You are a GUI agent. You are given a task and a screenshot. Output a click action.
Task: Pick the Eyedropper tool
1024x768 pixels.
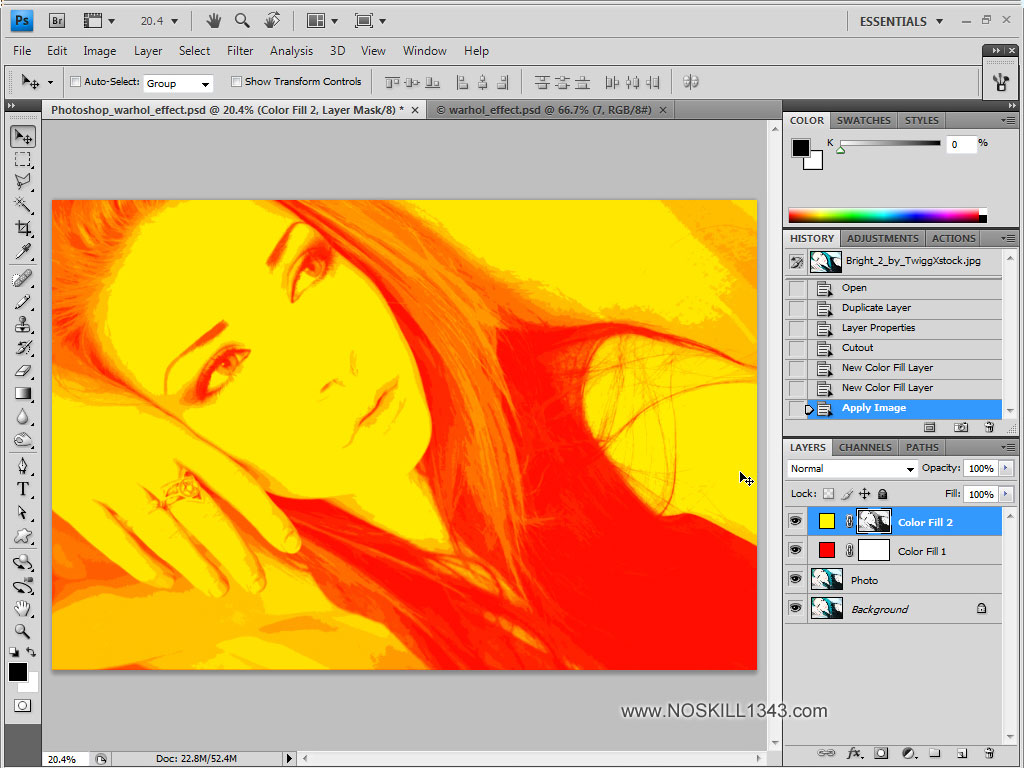click(x=23, y=251)
